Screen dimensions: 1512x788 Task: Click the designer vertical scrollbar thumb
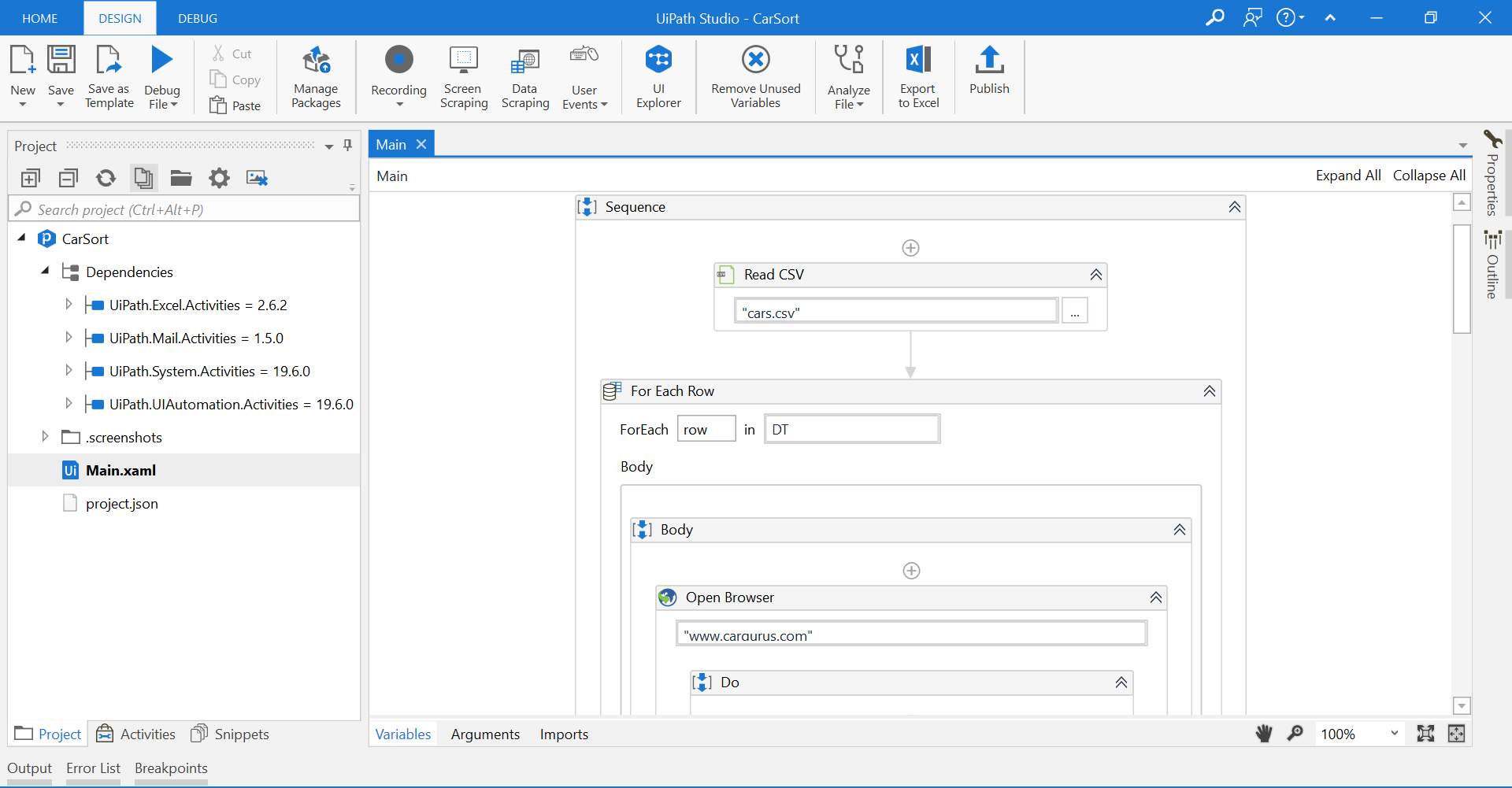click(x=1462, y=279)
